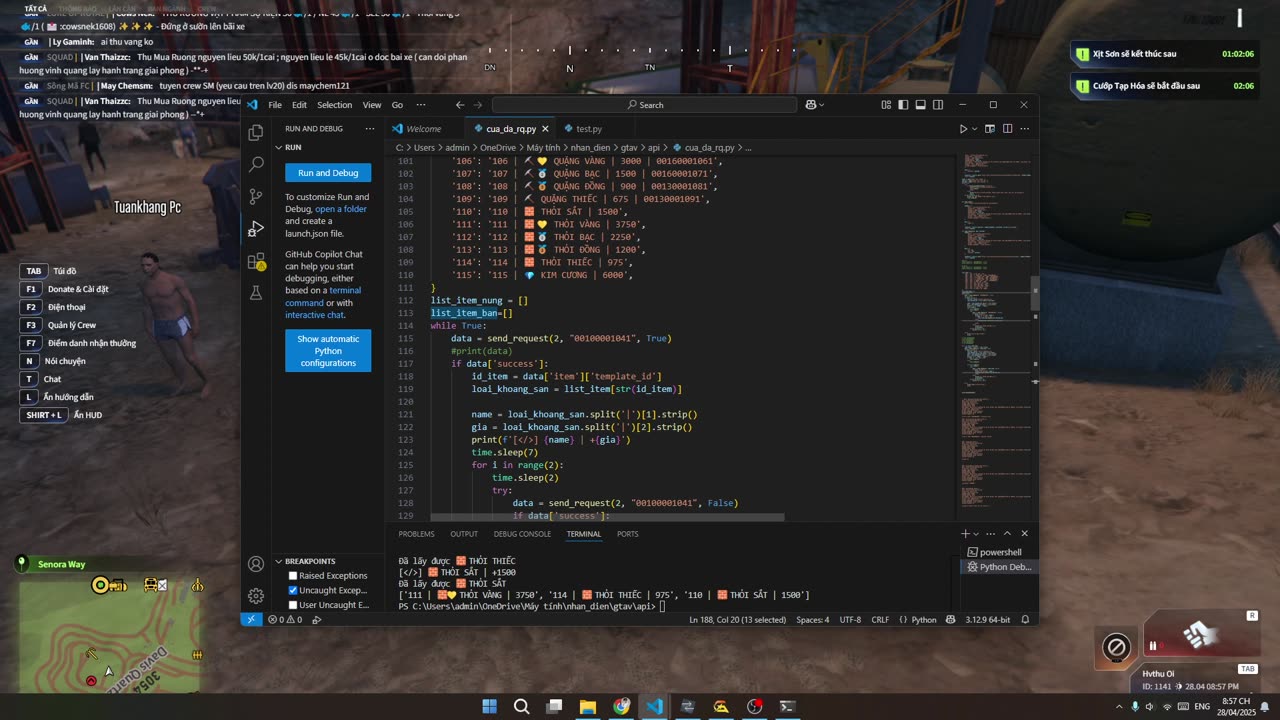This screenshot has width=1280, height=720.
Task: Open Windows Start menu
Action: (489, 706)
